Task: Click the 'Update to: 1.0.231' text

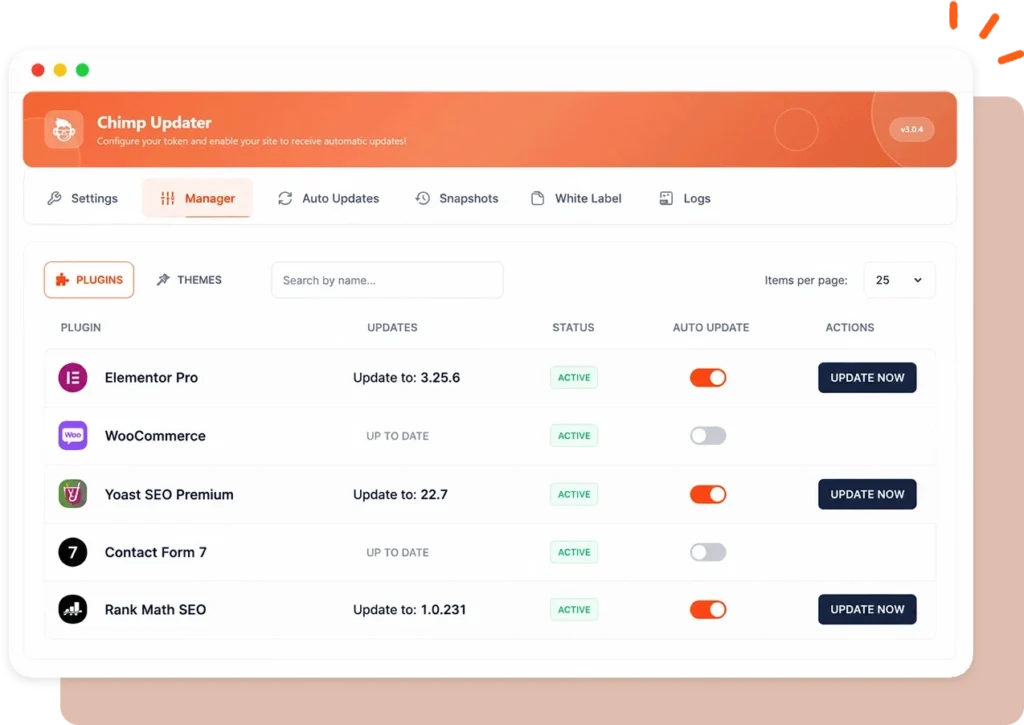Action: (409, 609)
